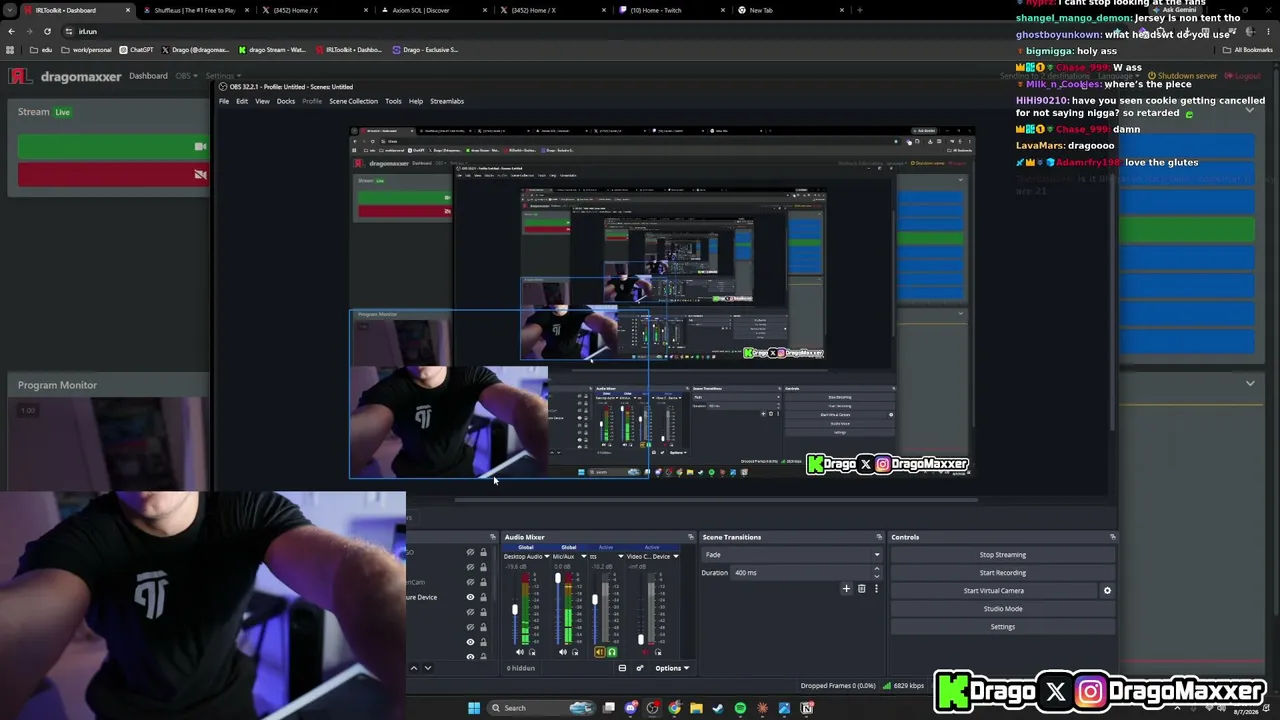Image resolution: width=1280 pixels, height=720 pixels.
Task: Move the selected source up in the list
Action: (x=414, y=668)
